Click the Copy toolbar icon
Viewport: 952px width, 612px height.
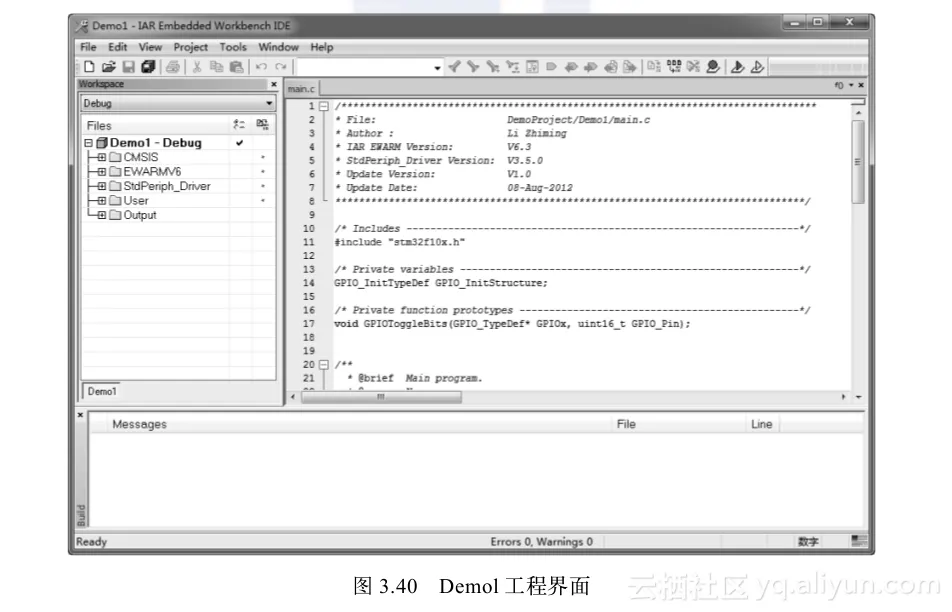point(216,67)
